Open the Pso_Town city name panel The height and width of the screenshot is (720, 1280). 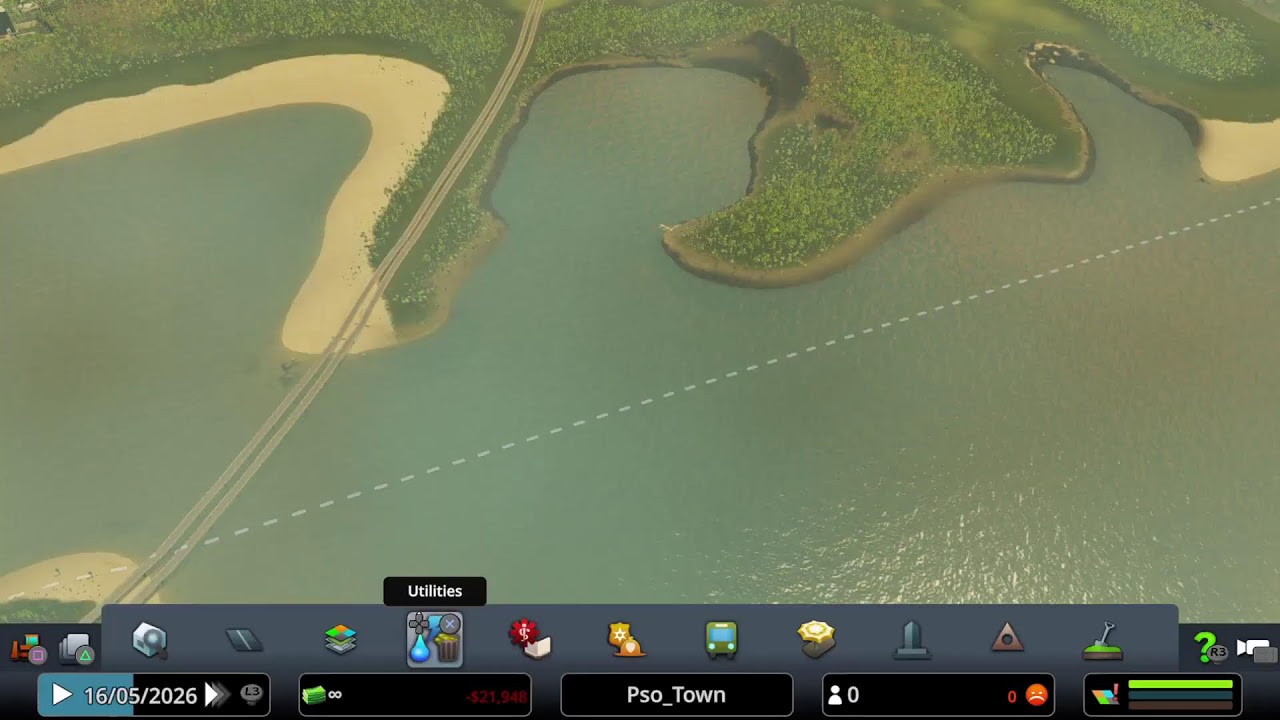677,695
